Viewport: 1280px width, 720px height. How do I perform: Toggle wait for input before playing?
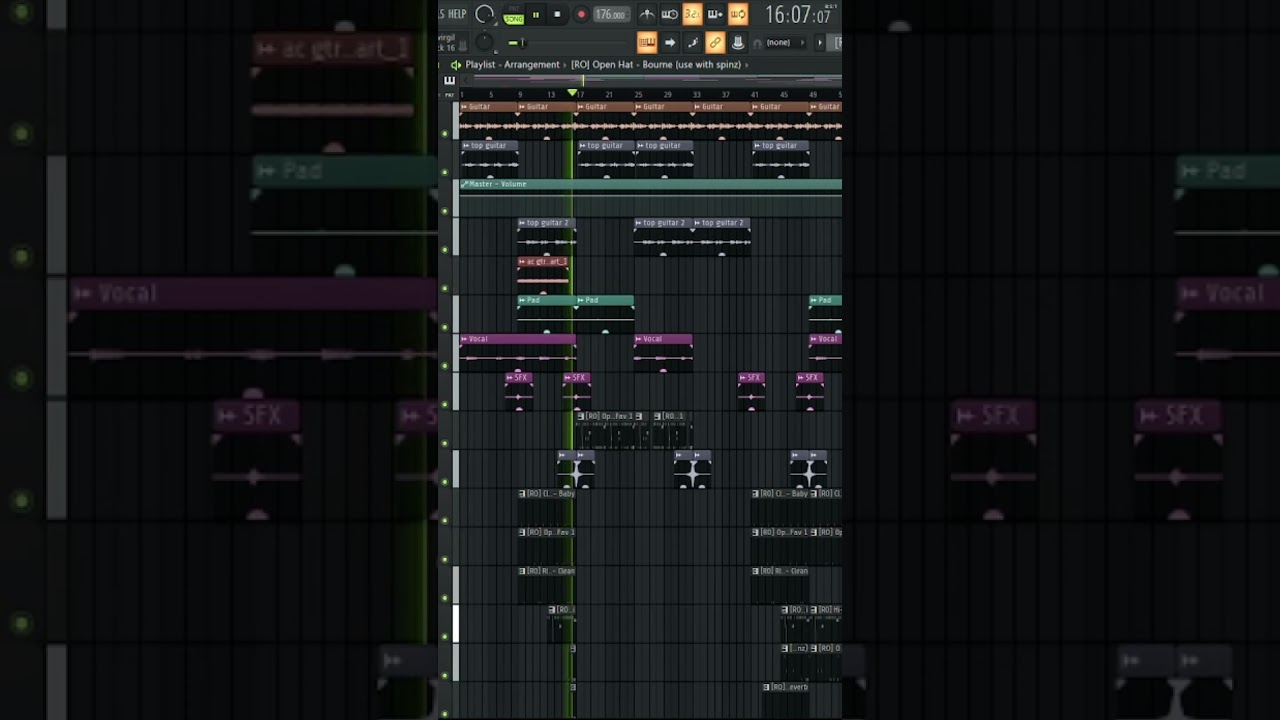pyautogui.click(x=669, y=14)
